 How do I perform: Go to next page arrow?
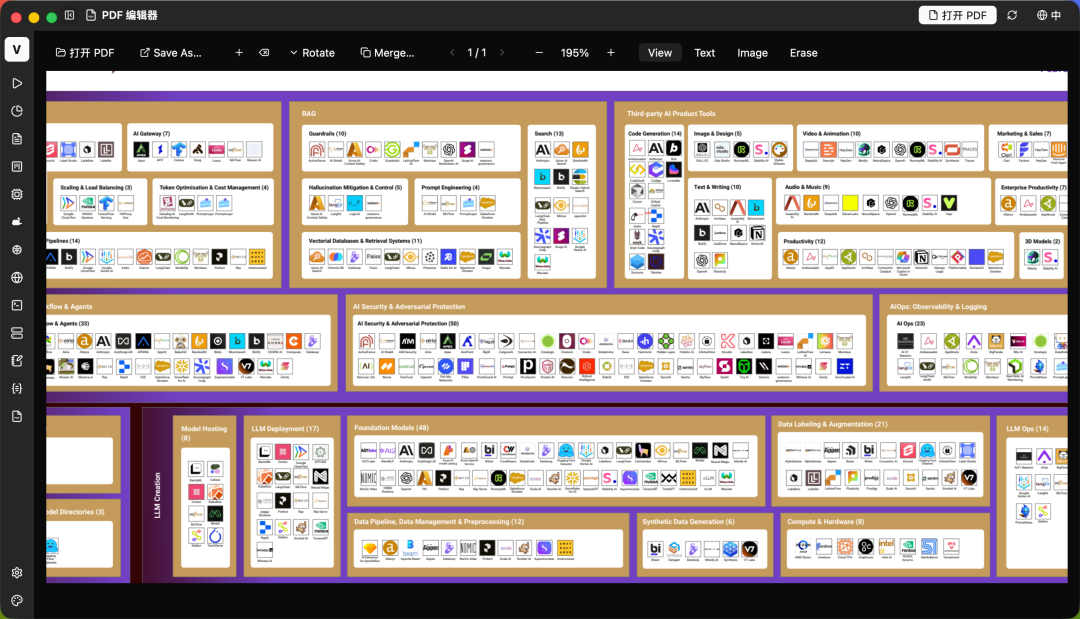[x=502, y=52]
